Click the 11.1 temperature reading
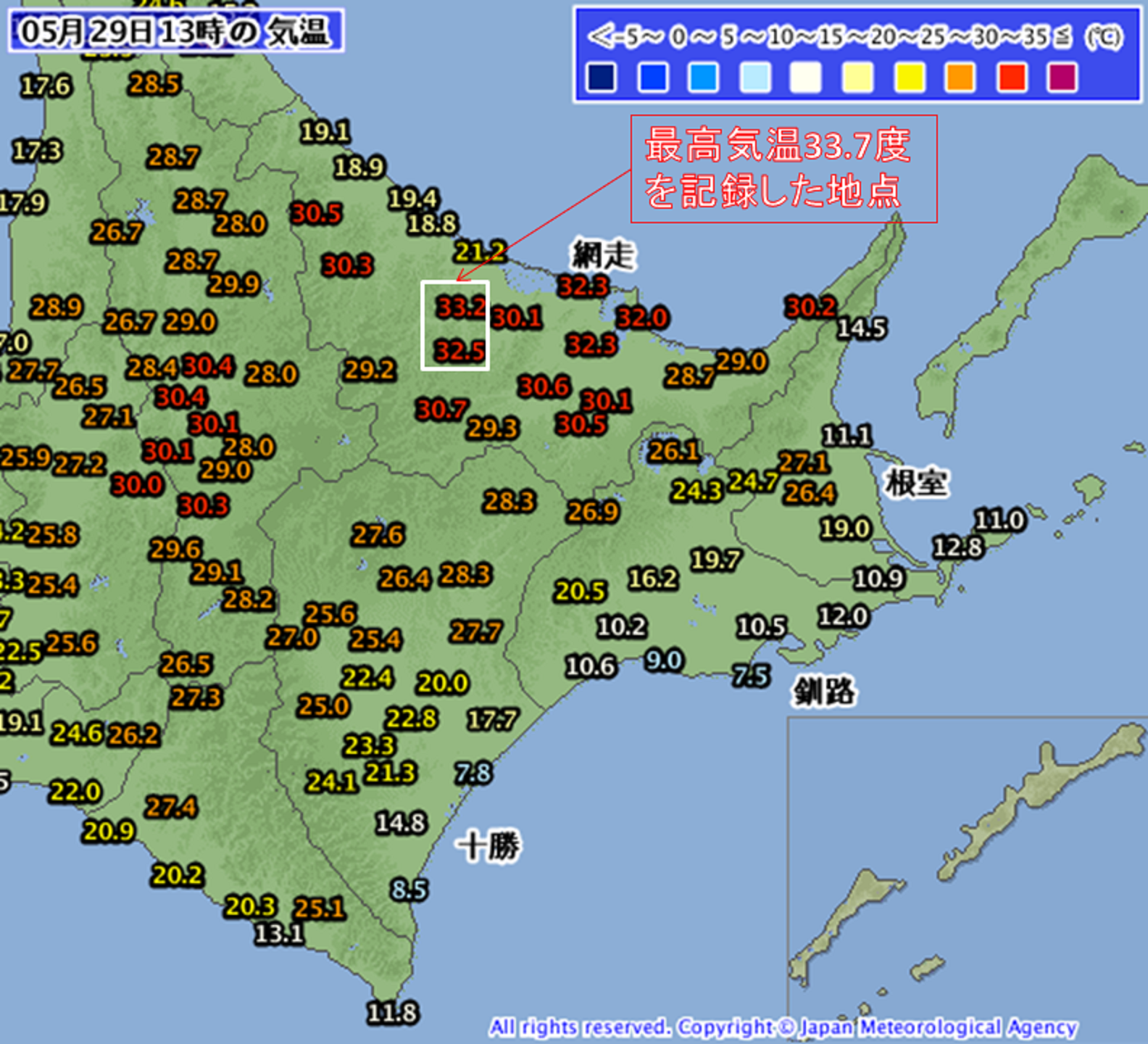The height and width of the screenshot is (1044, 1148). coord(847,436)
